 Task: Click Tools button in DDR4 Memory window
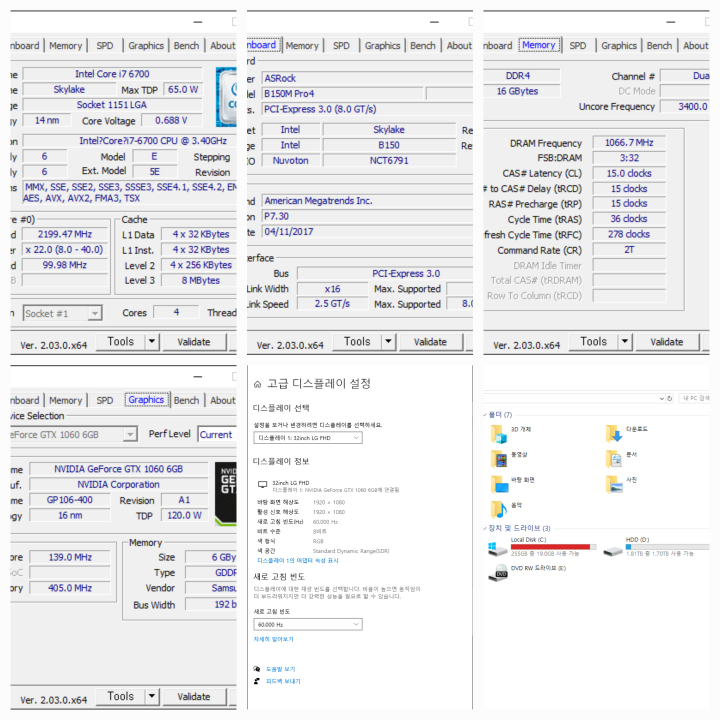pos(593,342)
